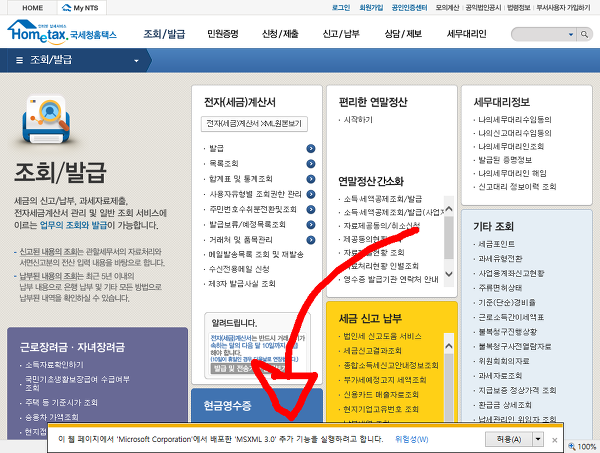Open 근로소득간이세액표
The image size is (600, 453).
511,317
